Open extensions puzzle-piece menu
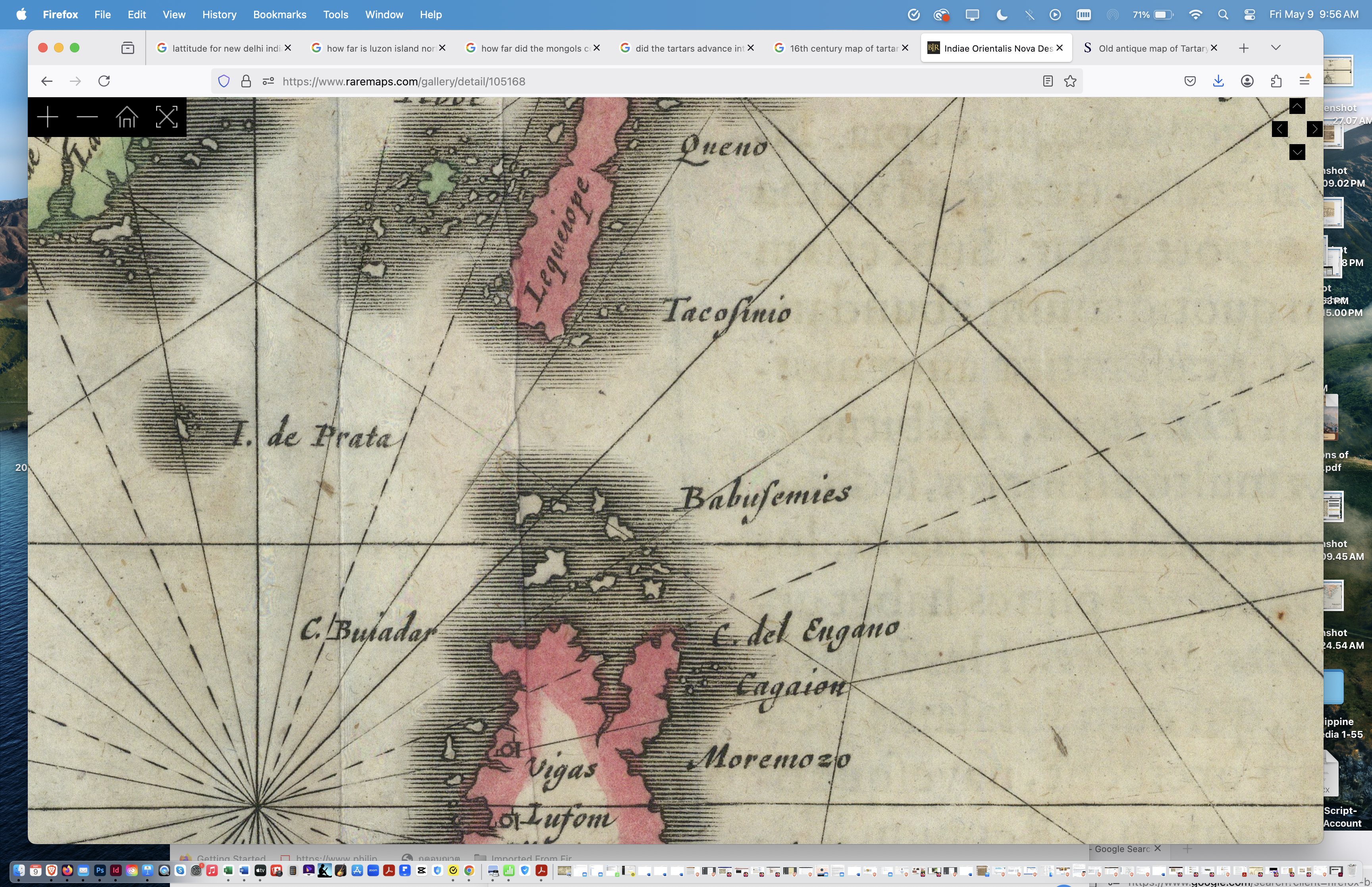 [x=1276, y=81]
